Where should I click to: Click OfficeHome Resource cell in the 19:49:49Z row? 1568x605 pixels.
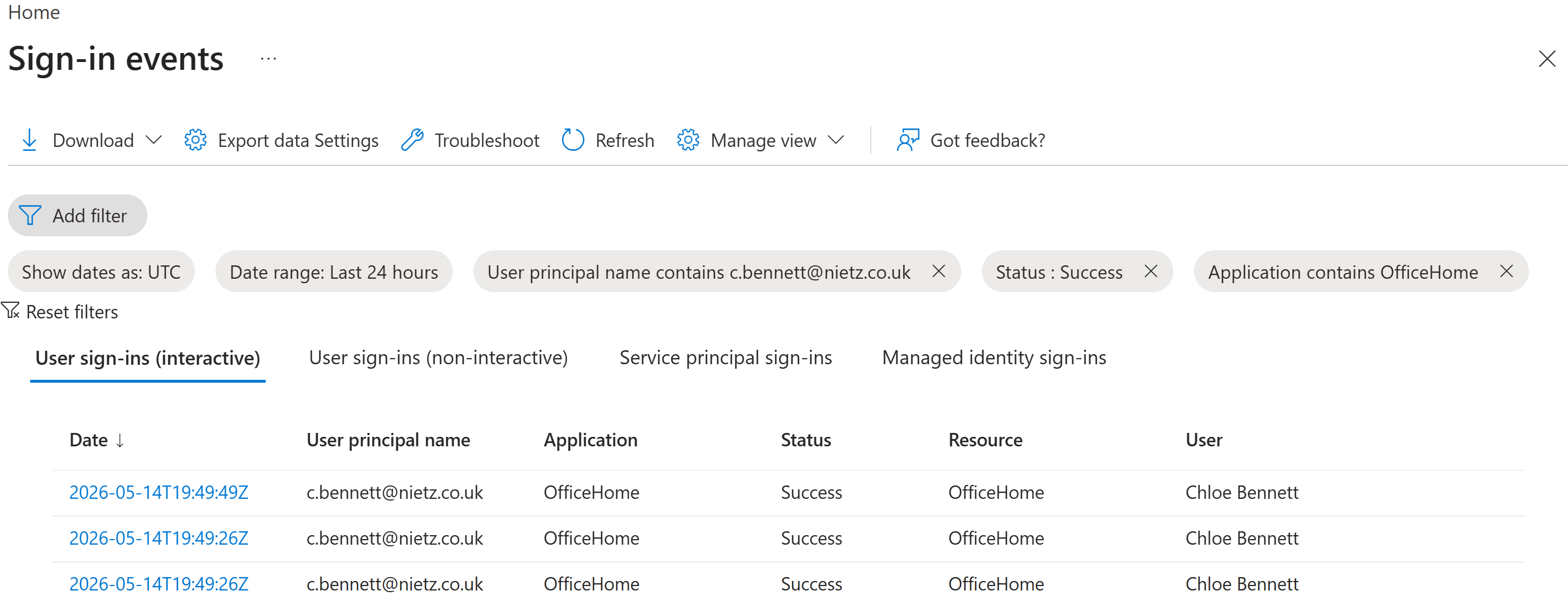click(x=996, y=492)
